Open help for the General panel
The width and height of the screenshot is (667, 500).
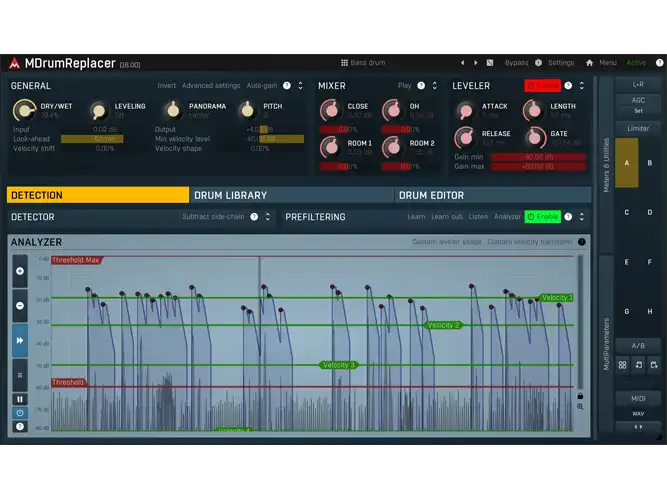coord(287,86)
